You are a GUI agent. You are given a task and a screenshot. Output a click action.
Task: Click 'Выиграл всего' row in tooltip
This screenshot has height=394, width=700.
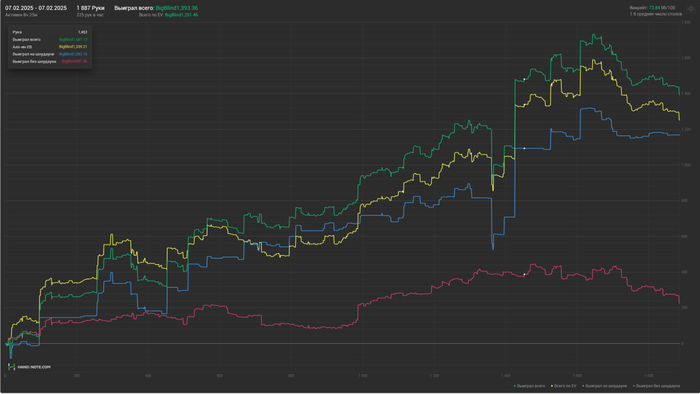[50, 40]
